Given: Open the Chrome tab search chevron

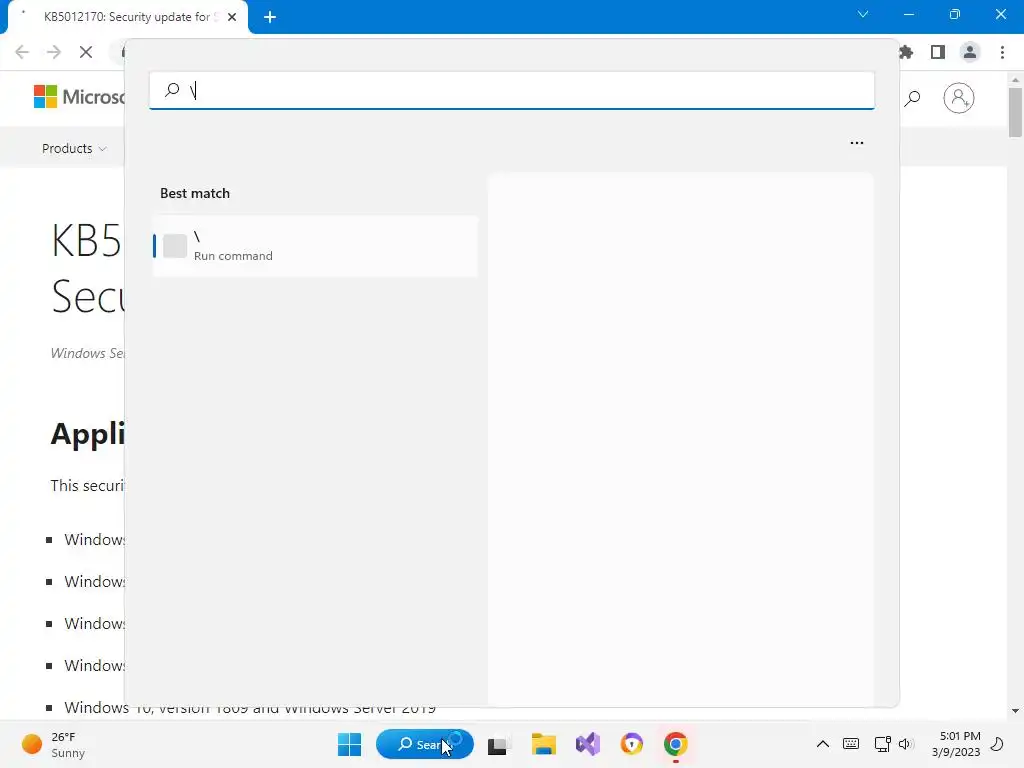Looking at the screenshot, I should click(863, 14).
